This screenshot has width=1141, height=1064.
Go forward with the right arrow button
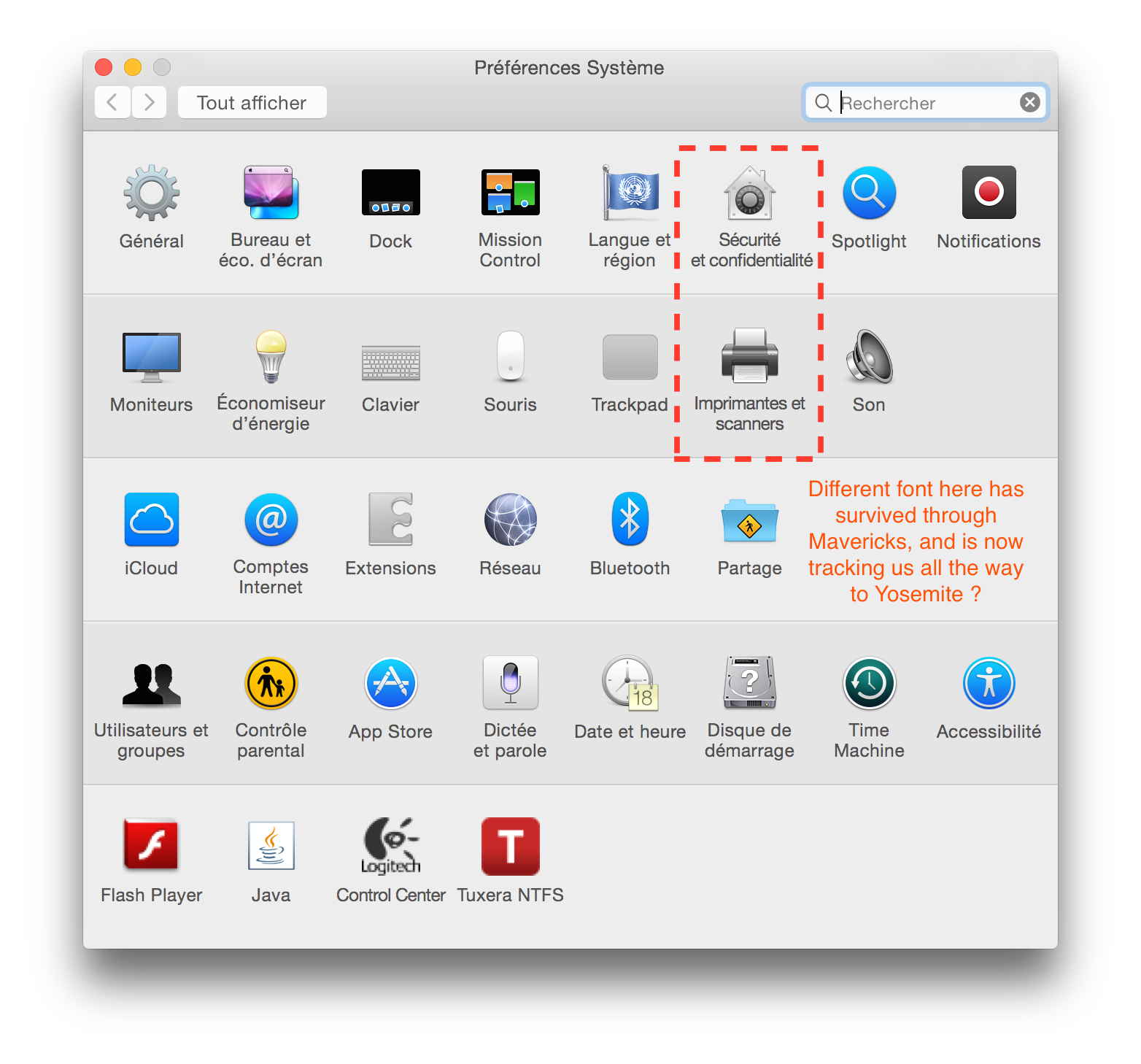(x=149, y=102)
